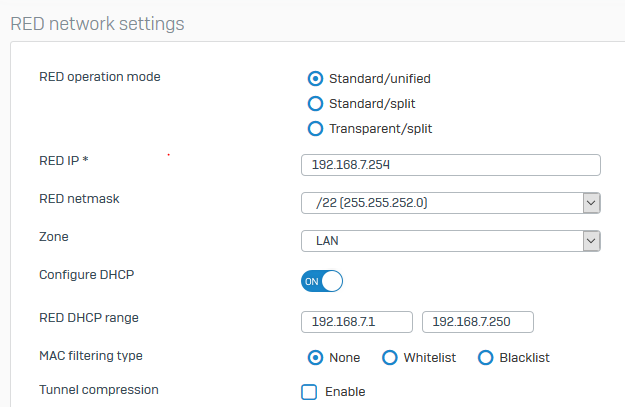Click the Zone dropdown arrow

coord(592,241)
